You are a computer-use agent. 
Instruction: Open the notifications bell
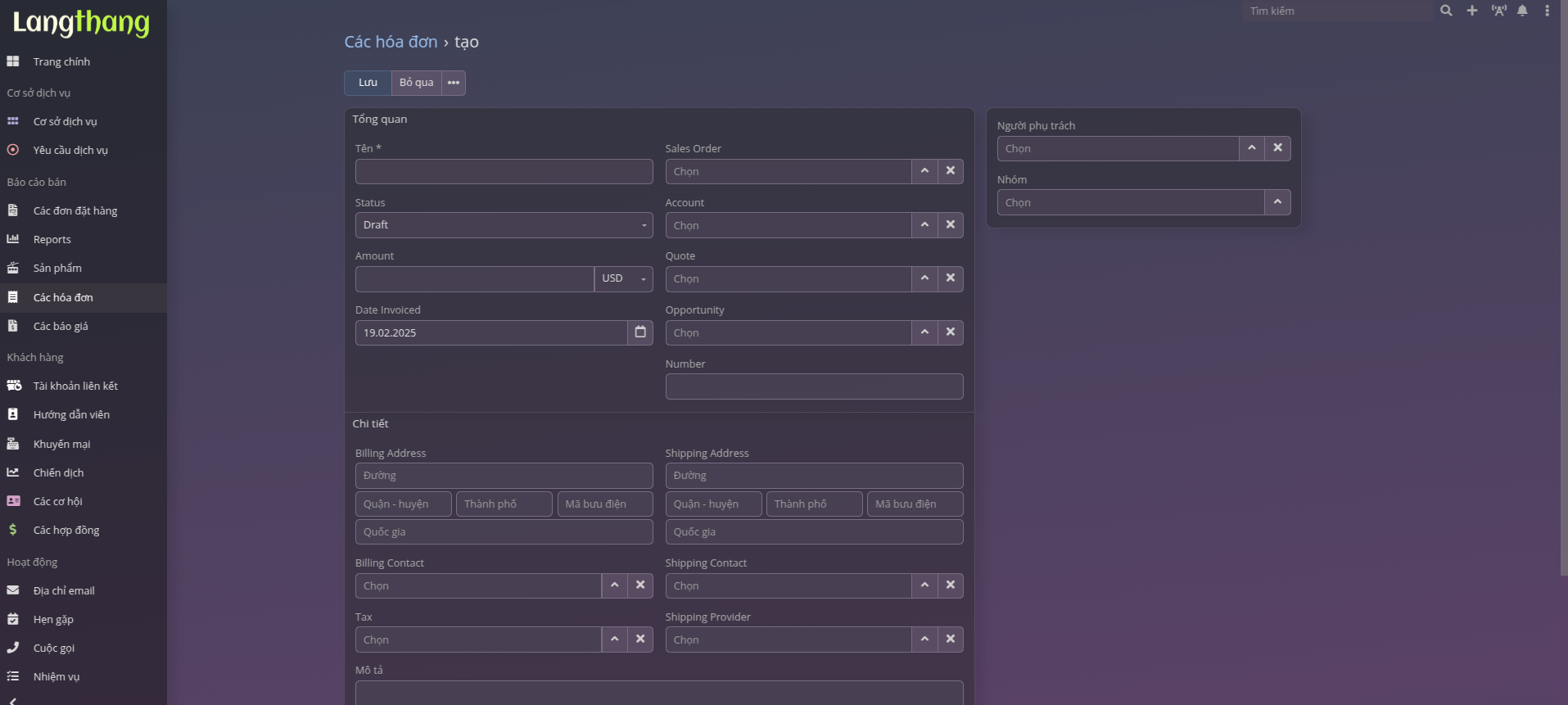point(1522,11)
